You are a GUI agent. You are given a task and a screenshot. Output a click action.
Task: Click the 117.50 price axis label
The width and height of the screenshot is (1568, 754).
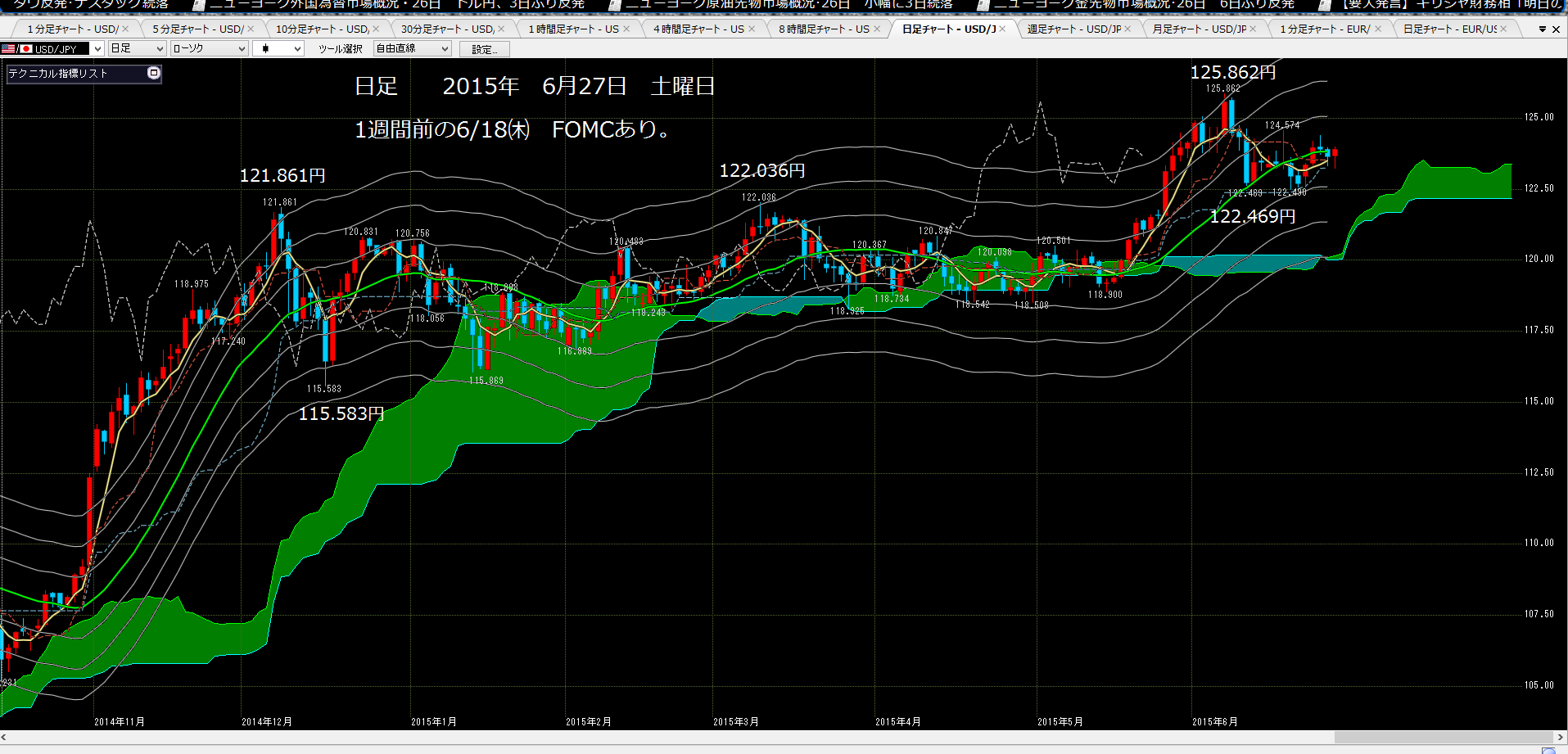point(1539,330)
